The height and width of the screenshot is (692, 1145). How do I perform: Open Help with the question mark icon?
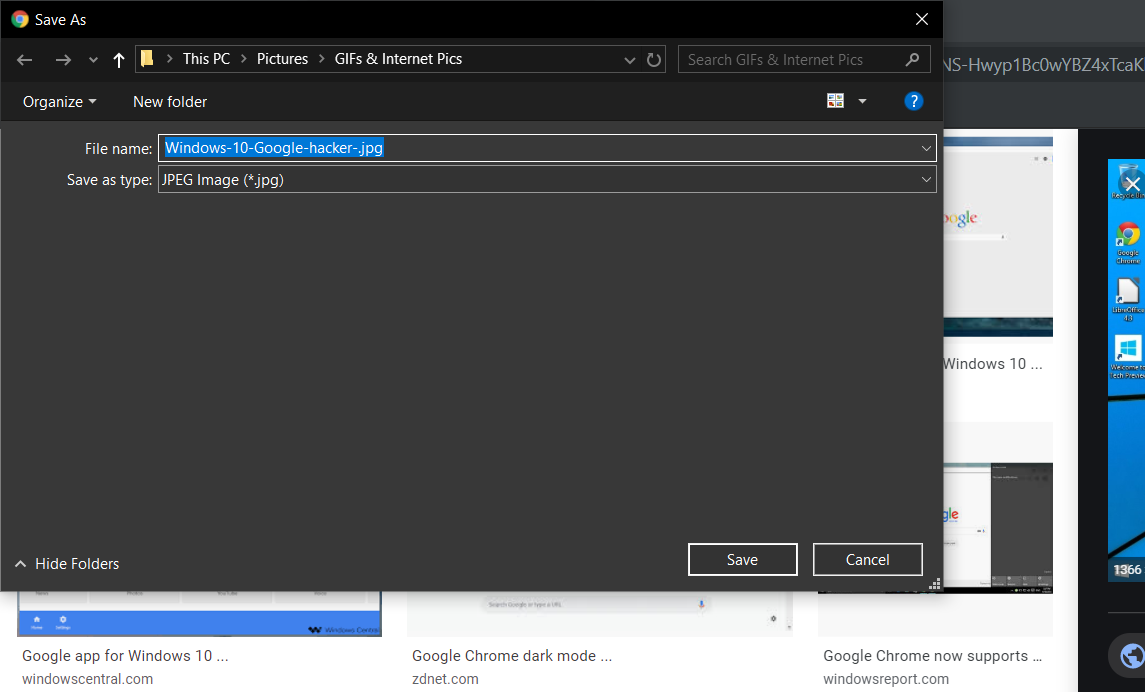tap(914, 101)
